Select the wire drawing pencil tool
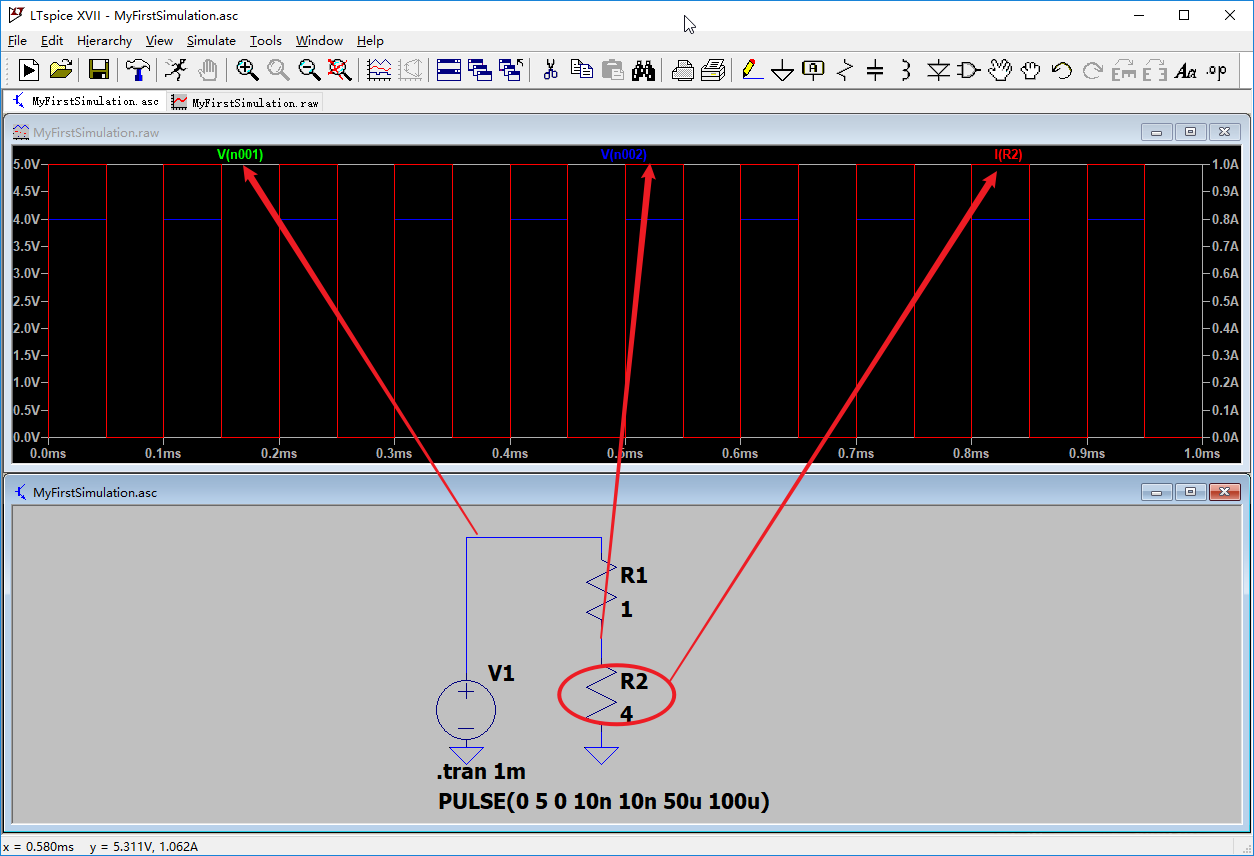The image size is (1254, 856). click(752, 70)
